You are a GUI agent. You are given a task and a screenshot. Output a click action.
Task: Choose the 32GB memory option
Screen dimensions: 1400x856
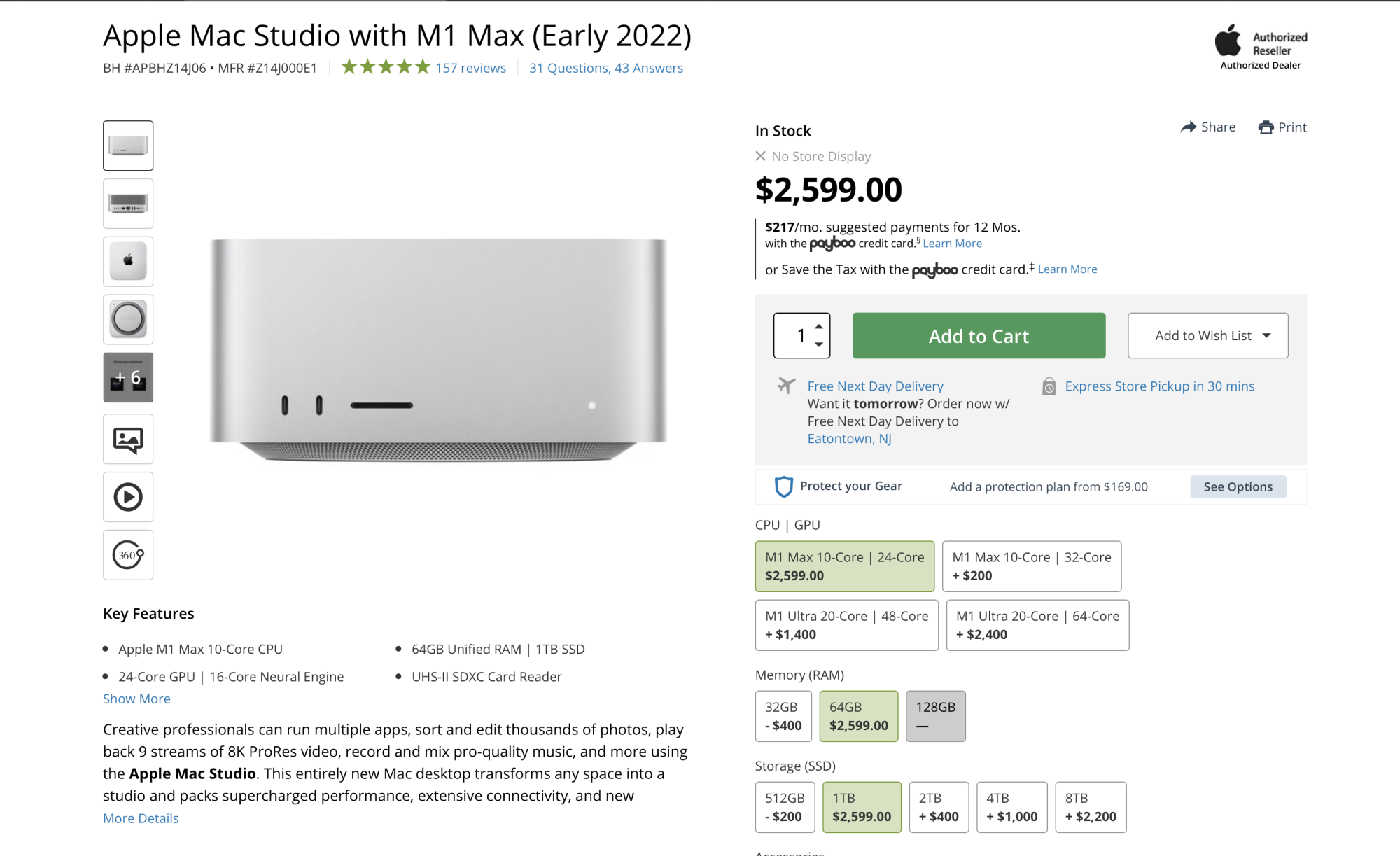783,716
